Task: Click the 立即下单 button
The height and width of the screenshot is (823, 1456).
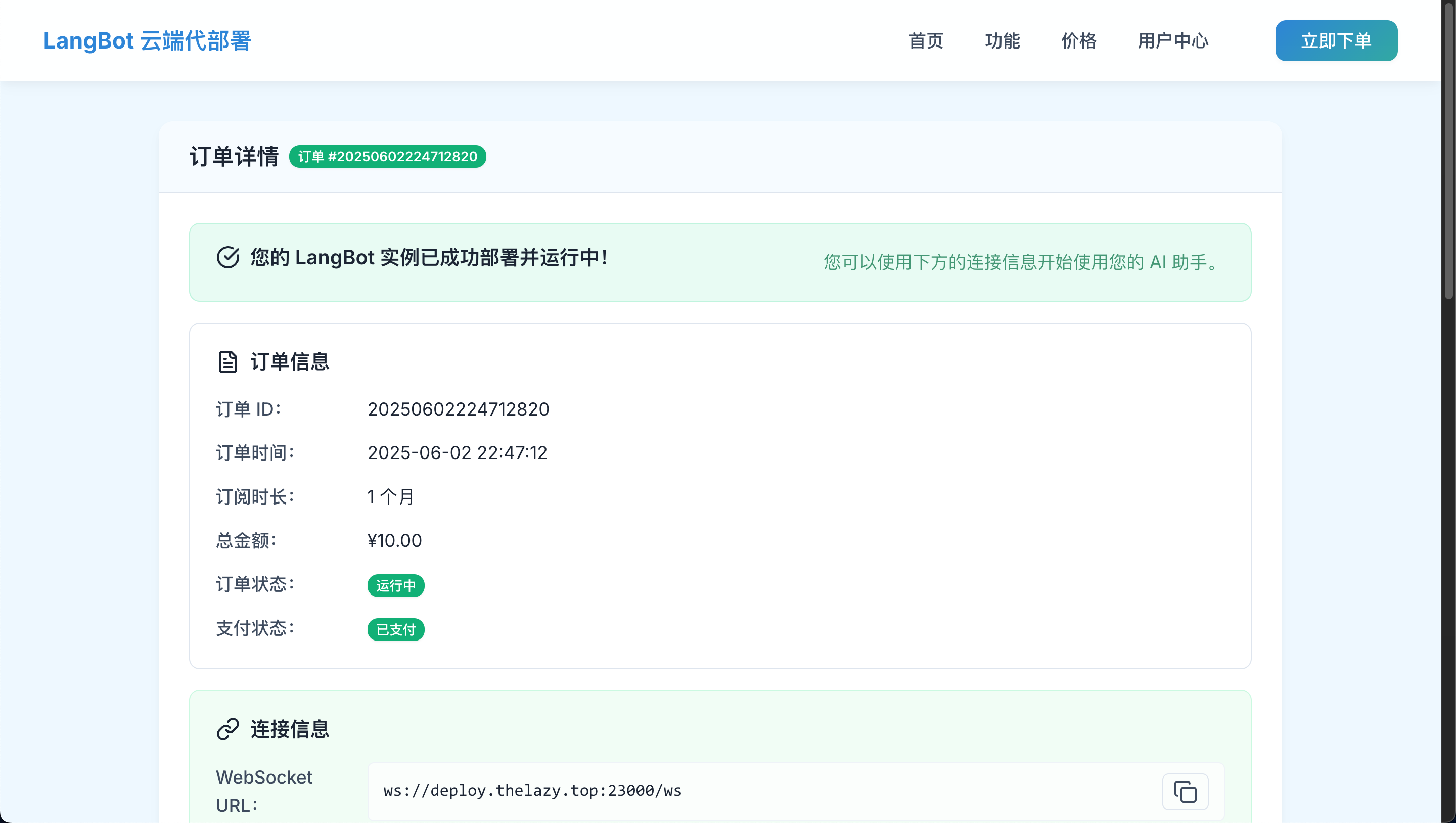Action: click(x=1336, y=41)
